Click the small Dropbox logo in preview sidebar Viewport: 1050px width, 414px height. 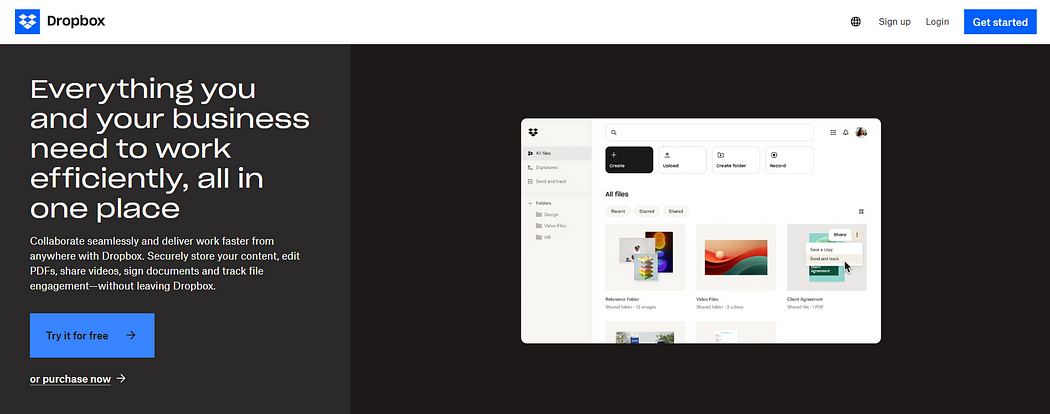(x=533, y=132)
